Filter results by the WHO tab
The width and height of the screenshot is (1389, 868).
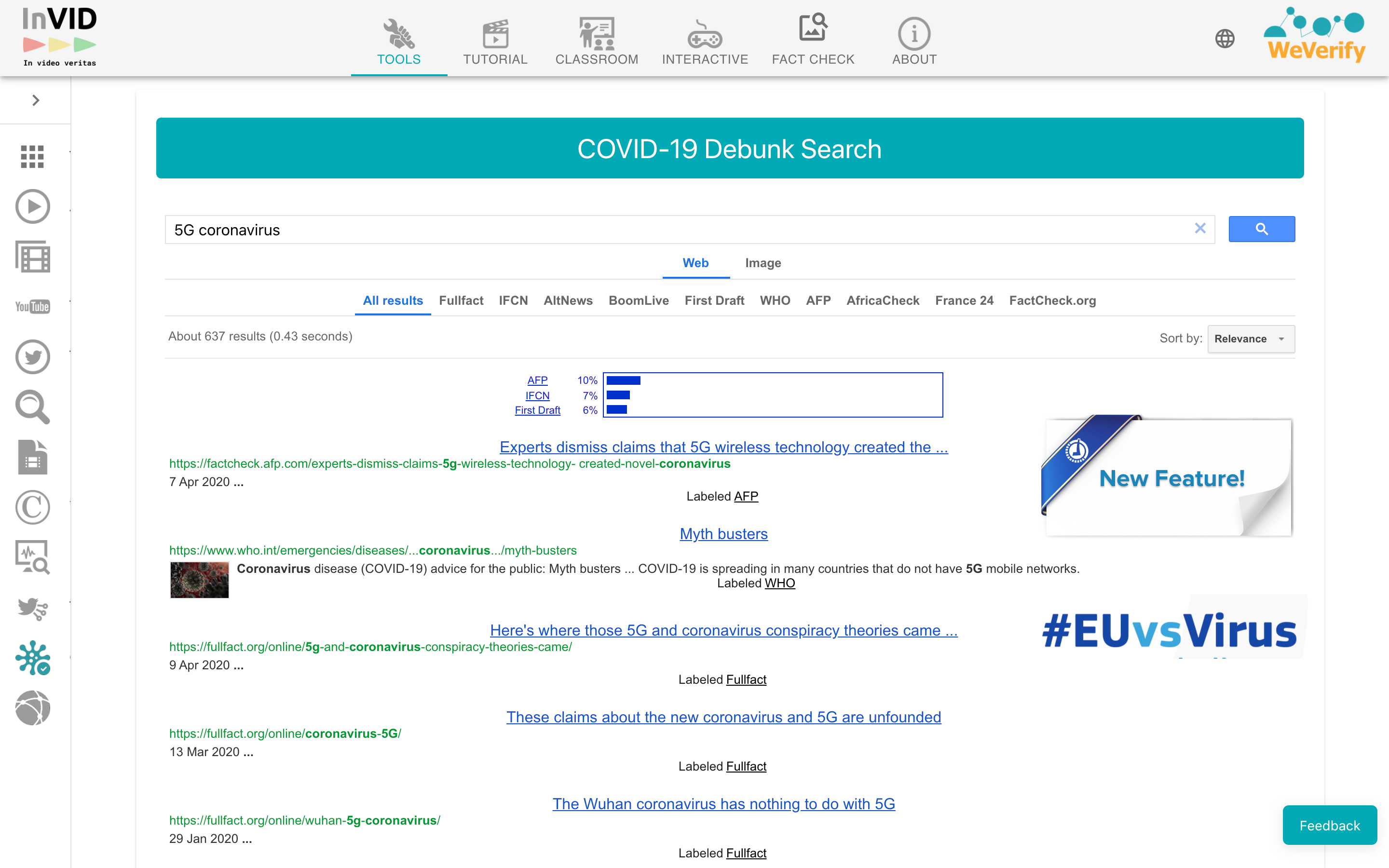(774, 300)
